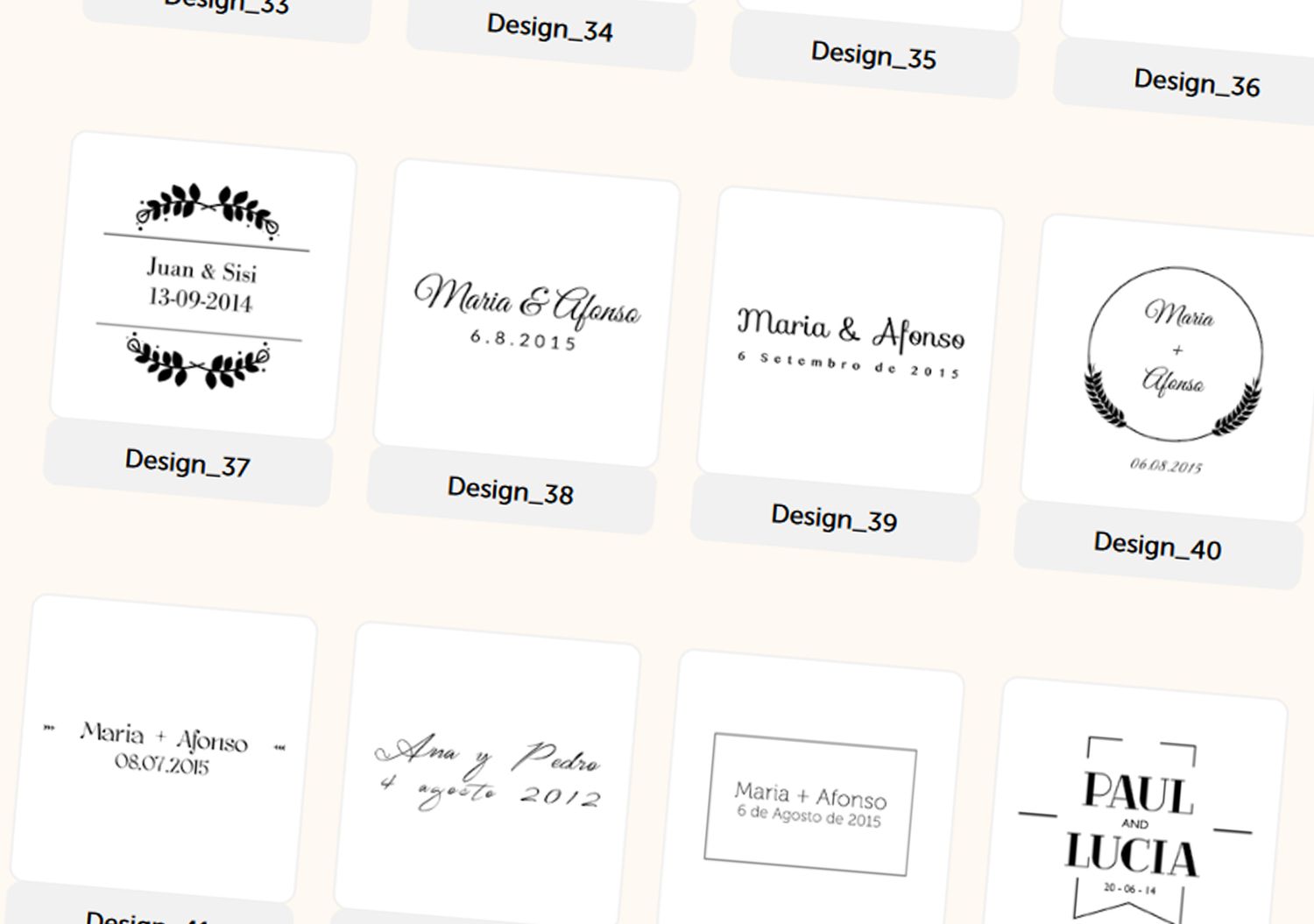Select the Design_36 label
1314x924 pixels.
(x=1197, y=83)
